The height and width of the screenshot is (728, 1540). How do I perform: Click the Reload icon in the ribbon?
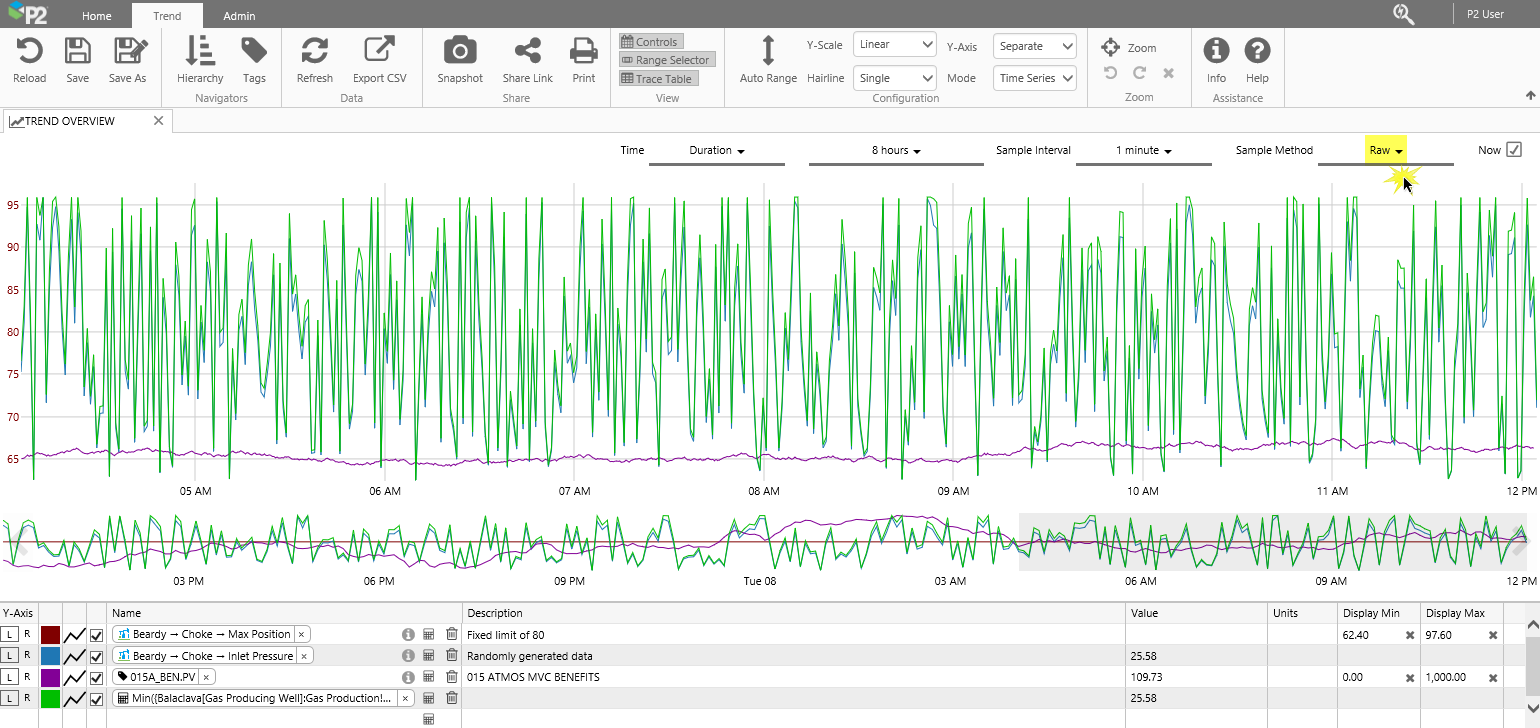[29, 51]
